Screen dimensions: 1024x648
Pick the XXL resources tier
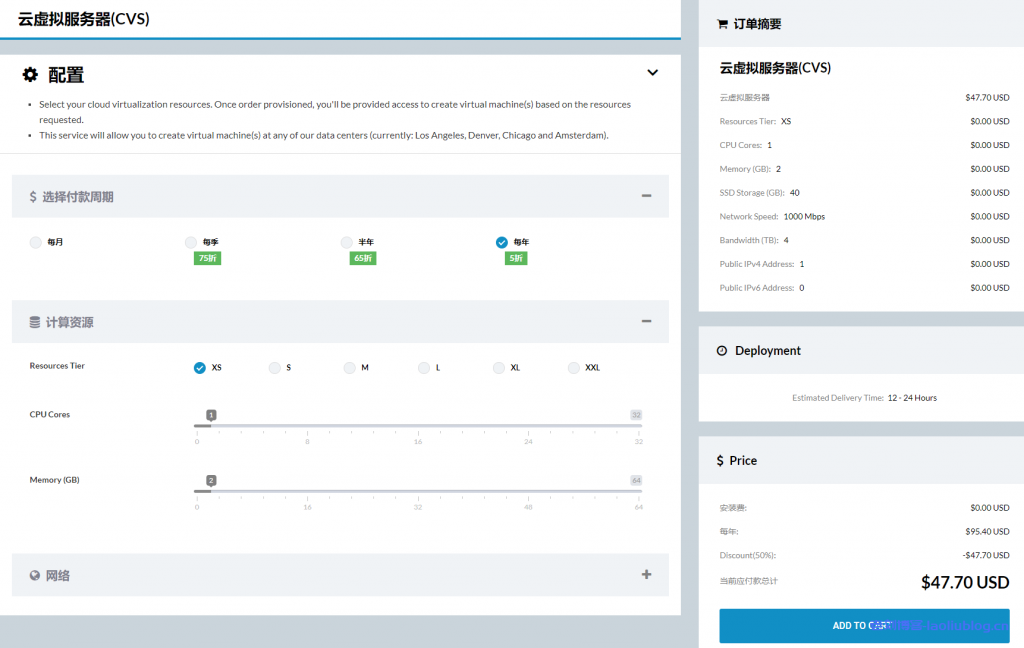[x=574, y=368]
